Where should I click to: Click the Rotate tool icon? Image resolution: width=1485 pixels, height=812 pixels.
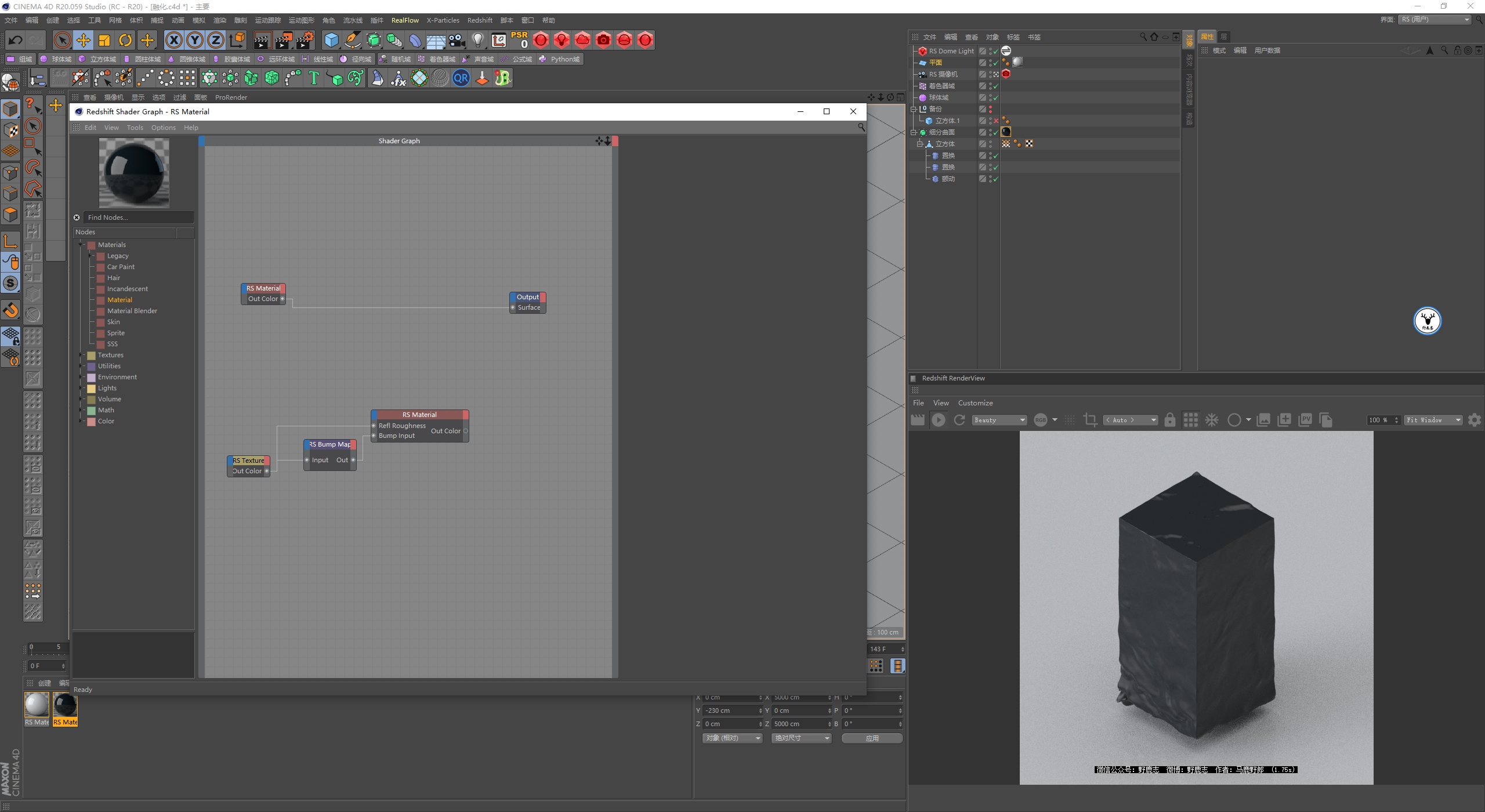(x=125, y=40)
